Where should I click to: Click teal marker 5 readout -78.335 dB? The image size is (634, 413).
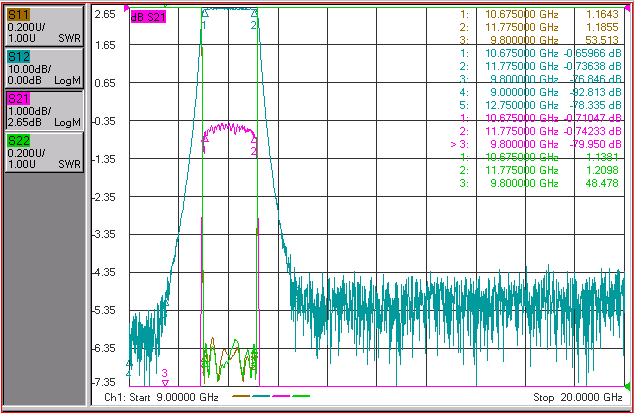tap(595, 105)
